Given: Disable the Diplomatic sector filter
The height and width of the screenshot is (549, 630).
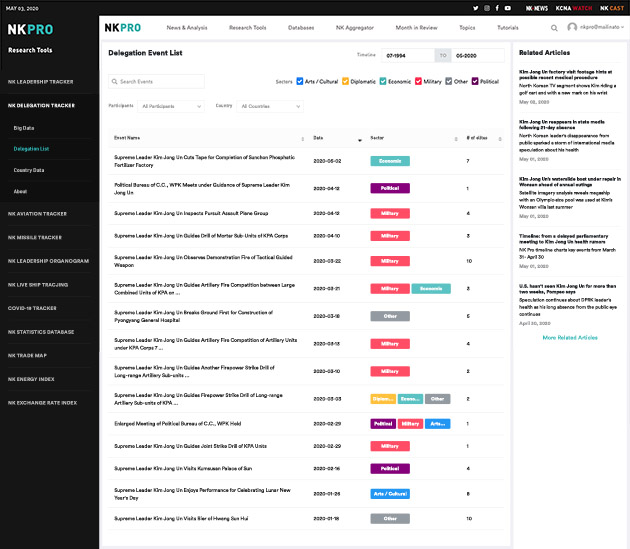Looking at the screenshot, I should tap(346, 81).
